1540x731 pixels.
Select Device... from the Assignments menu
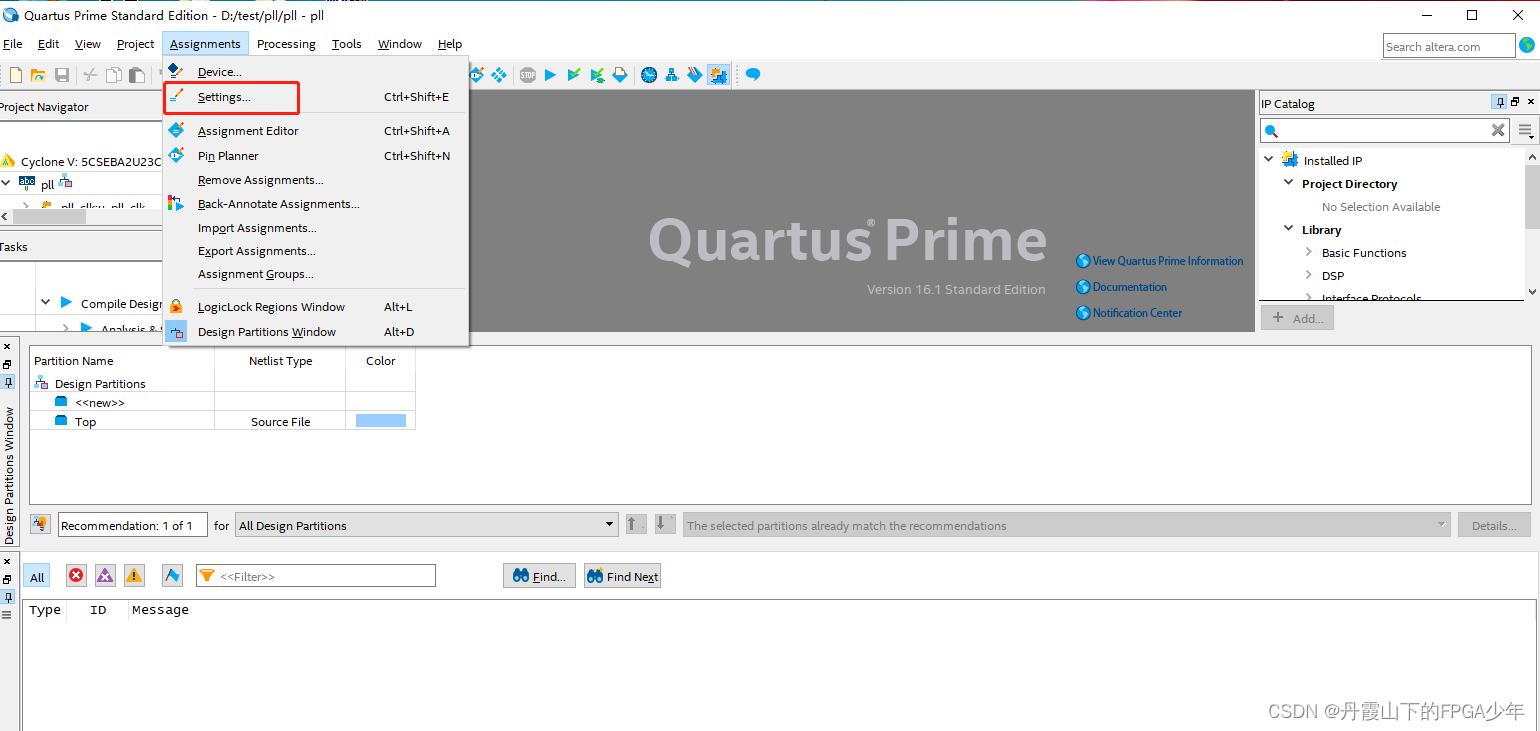(x=316, y=72)
